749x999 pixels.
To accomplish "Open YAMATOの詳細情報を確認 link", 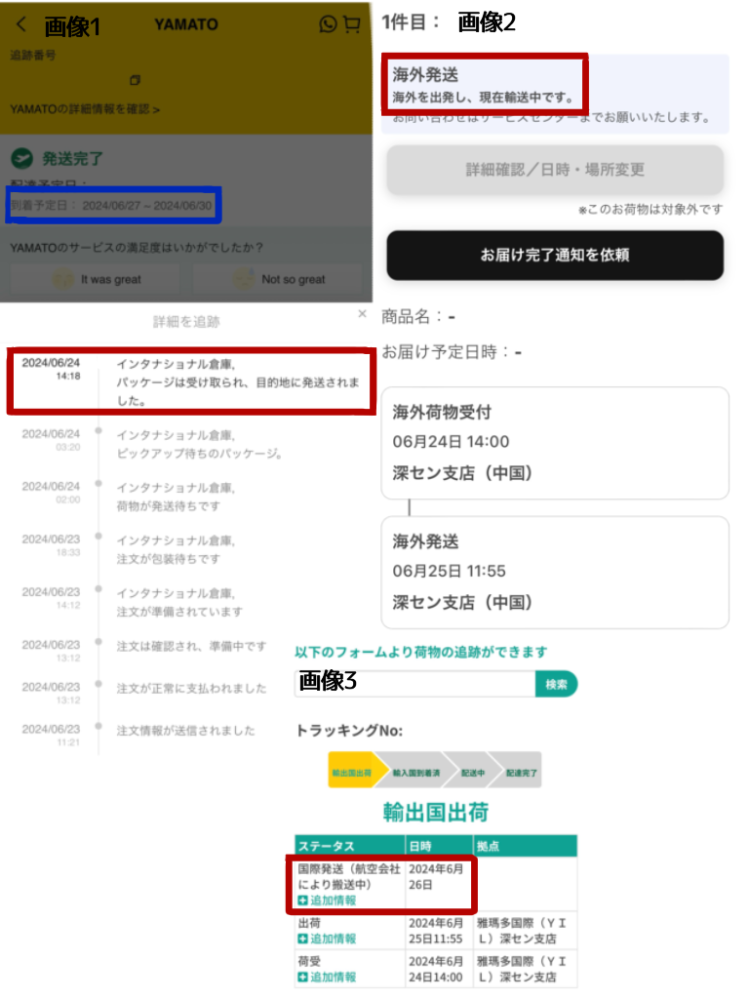I will [85, 109].
